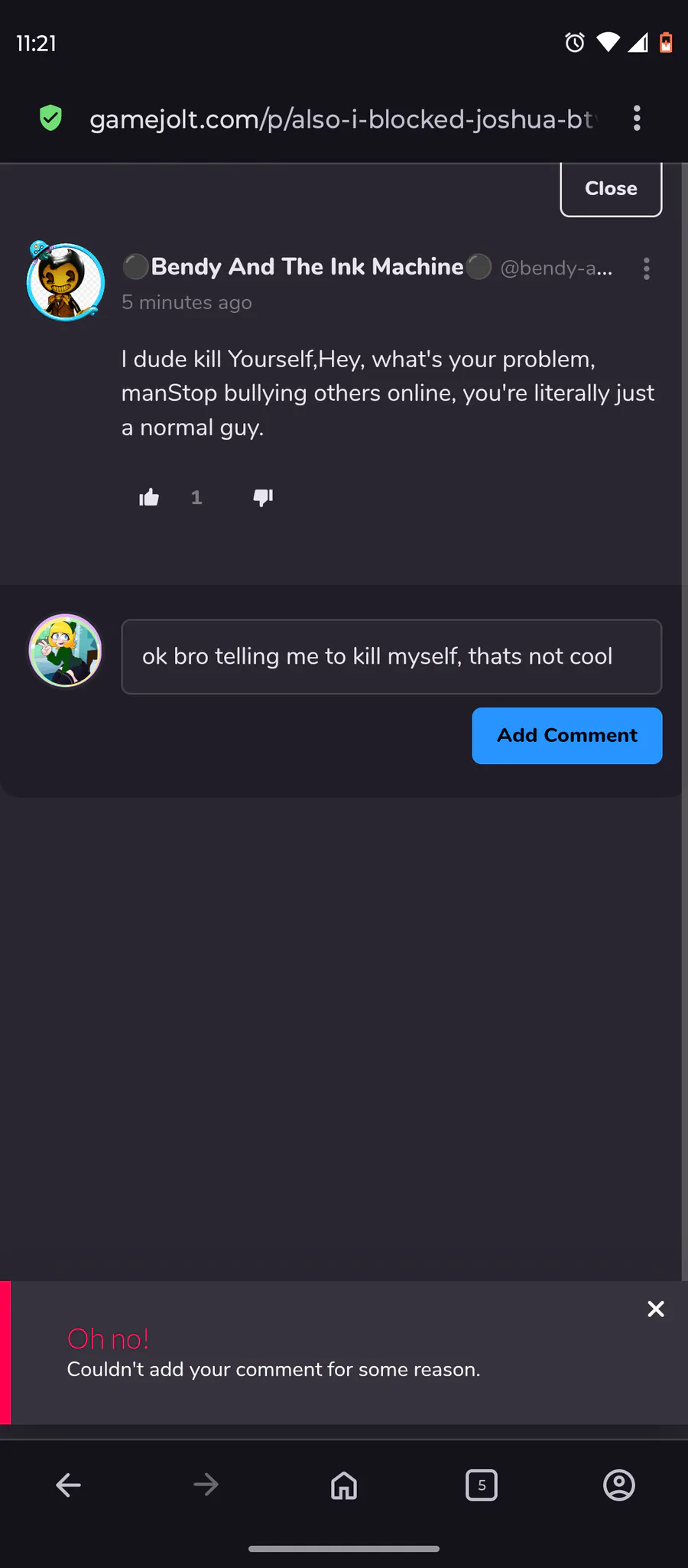The width and height of the screenshot is (688, 1568).
Task: Click the like count number 1
Action: (x=196, y=498)
